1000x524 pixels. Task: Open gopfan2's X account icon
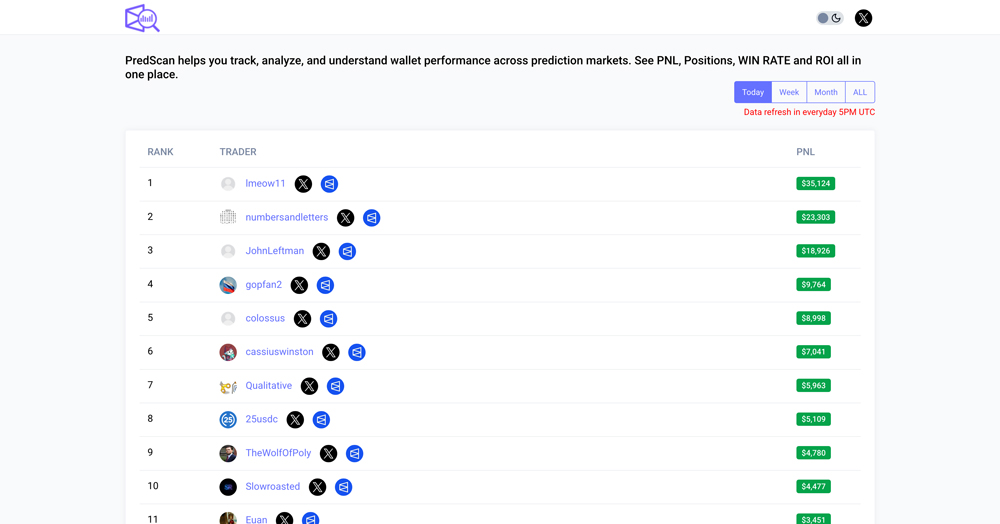[x=299, y=285]
